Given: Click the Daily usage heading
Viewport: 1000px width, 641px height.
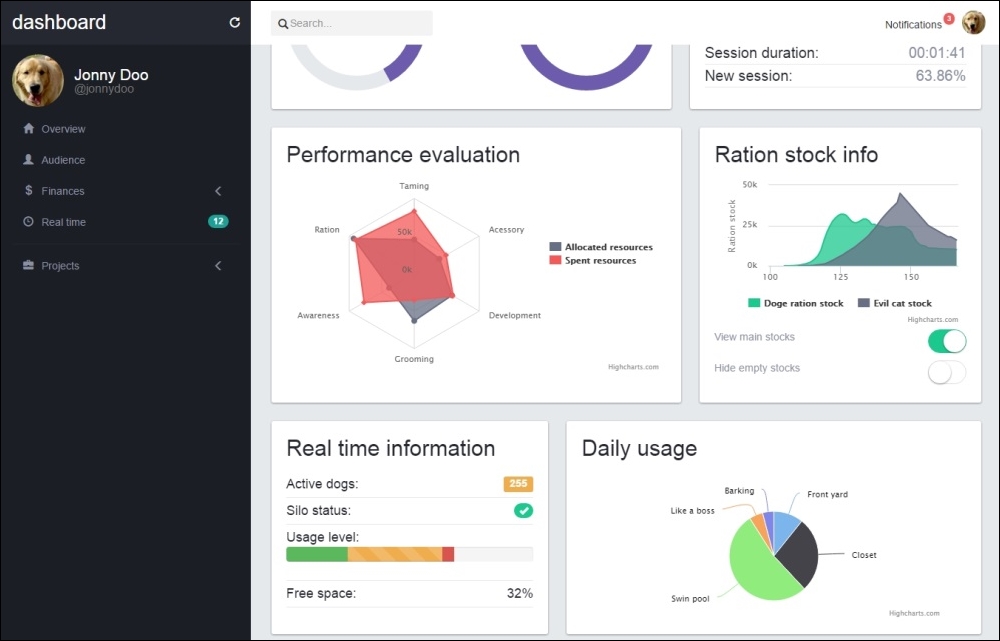Looking at the screenshot, I should [639, 448].
